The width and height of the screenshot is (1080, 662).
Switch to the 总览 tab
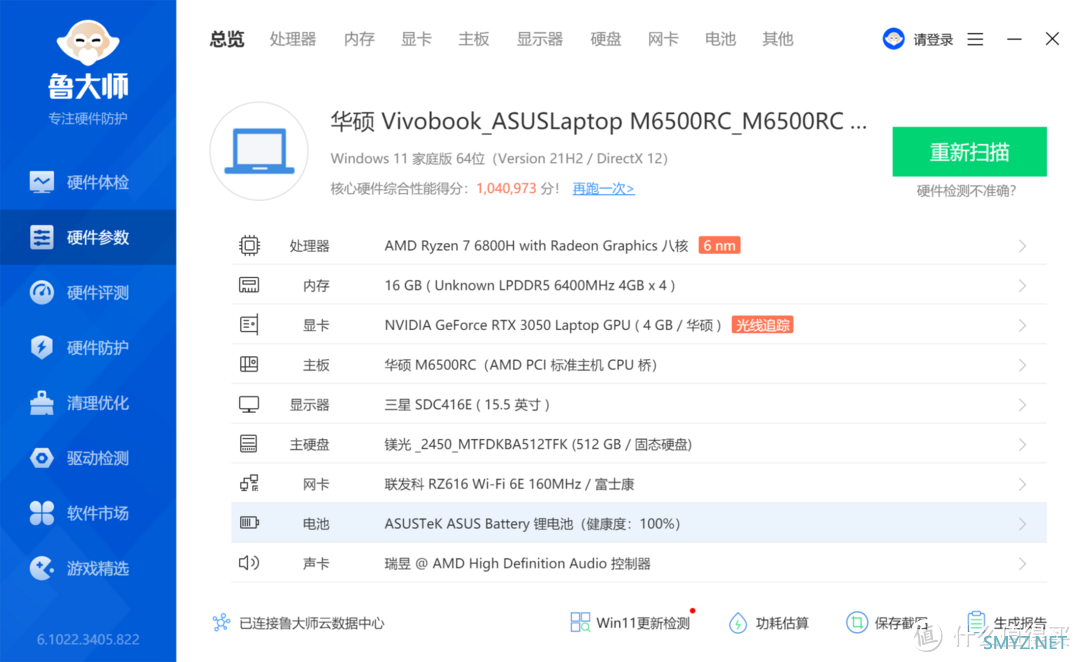pos(227,39)
